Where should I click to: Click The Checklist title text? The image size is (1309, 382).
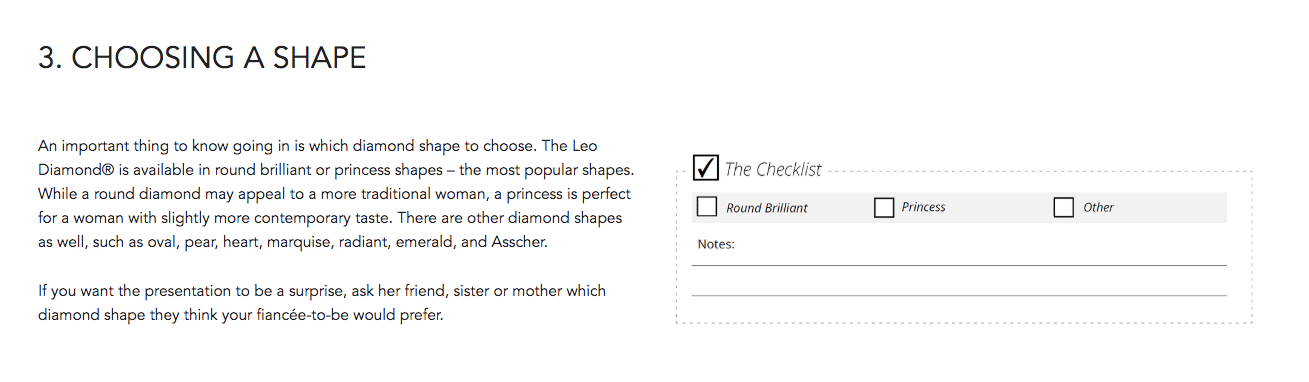[773, 169]
